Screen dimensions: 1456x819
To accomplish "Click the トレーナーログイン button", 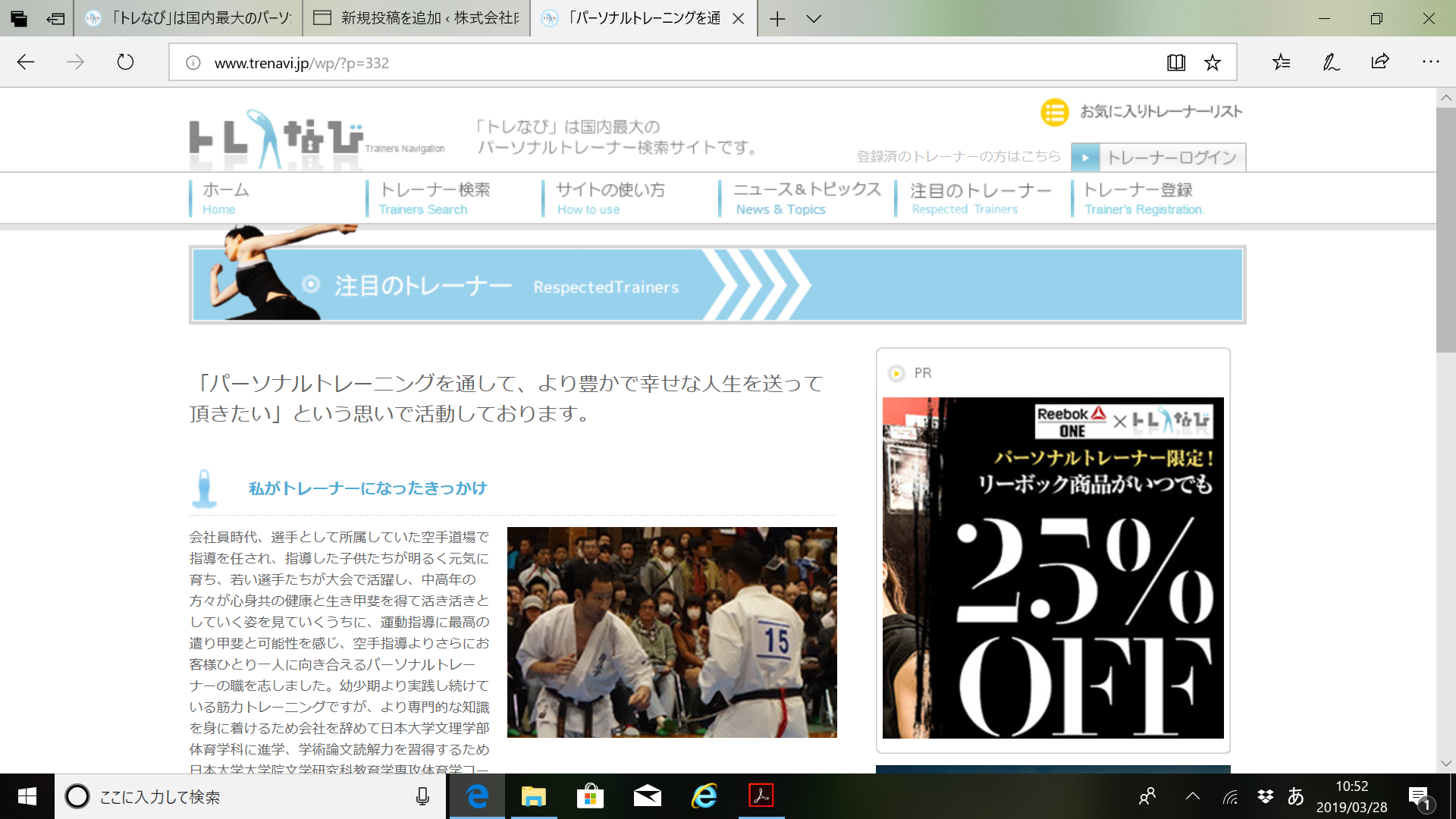I will coord(1159,158).
